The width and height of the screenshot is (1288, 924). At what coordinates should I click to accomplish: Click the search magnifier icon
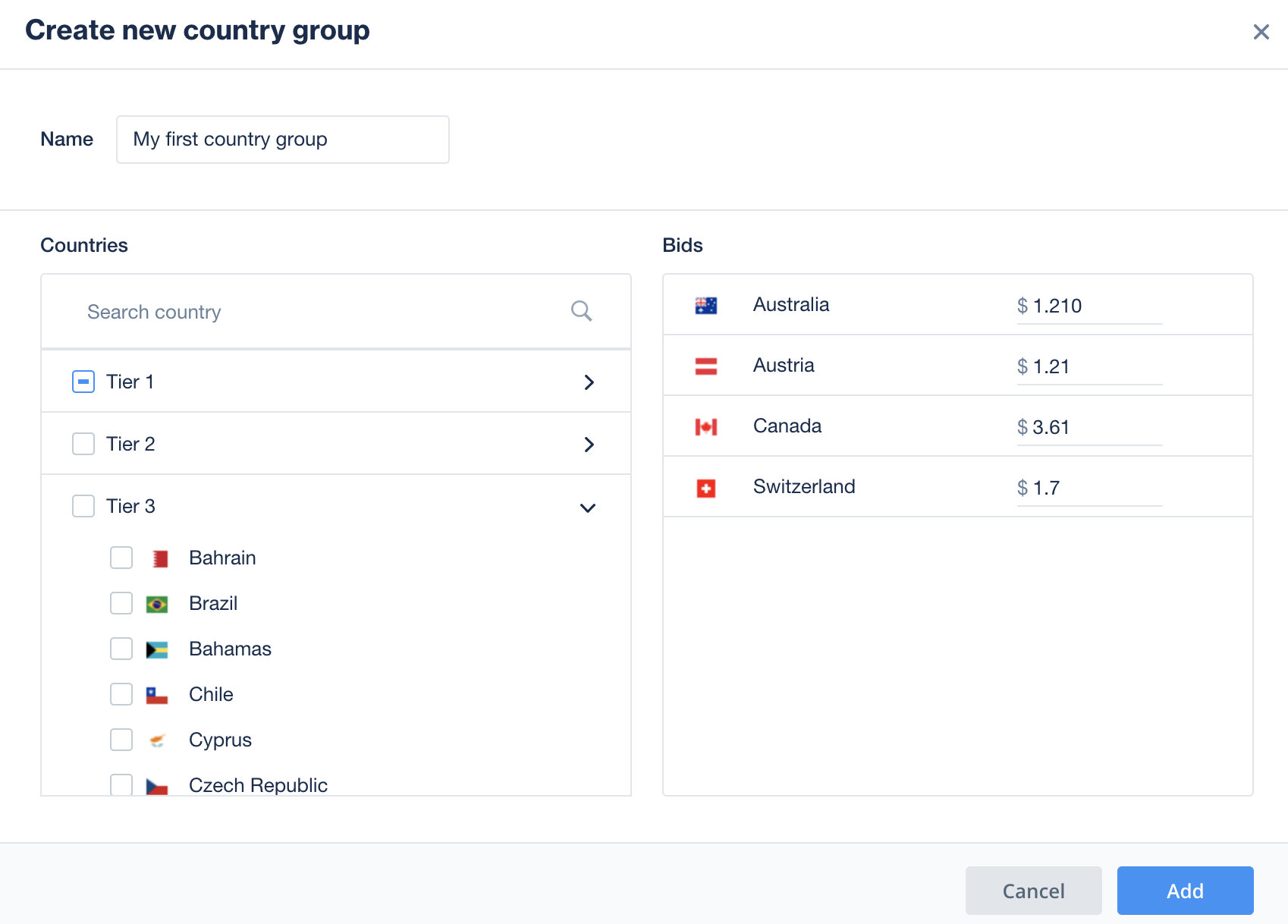tap(581, 311)
